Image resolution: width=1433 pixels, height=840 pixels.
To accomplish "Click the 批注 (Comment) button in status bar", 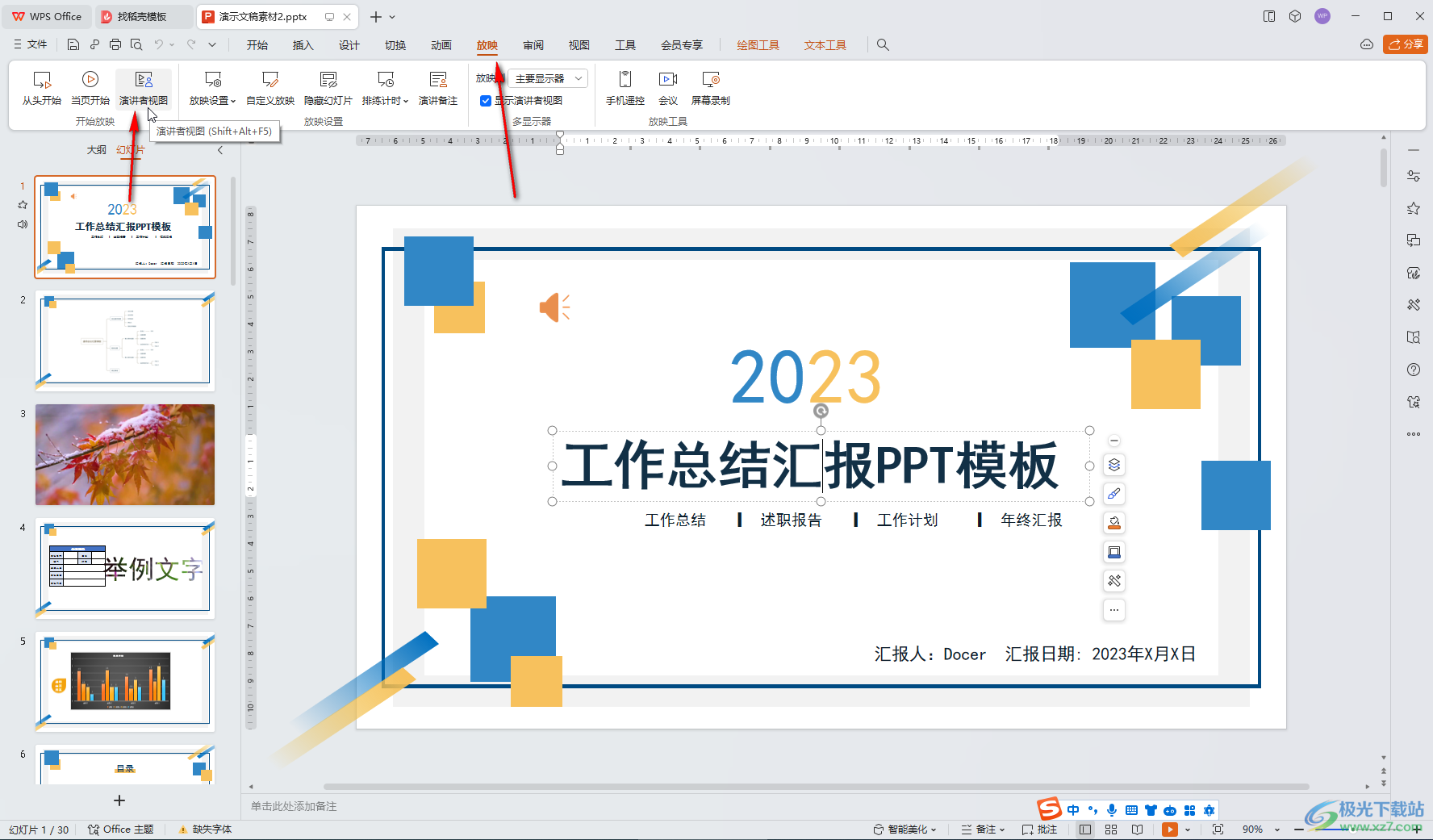I will (x=1039, y=830).
